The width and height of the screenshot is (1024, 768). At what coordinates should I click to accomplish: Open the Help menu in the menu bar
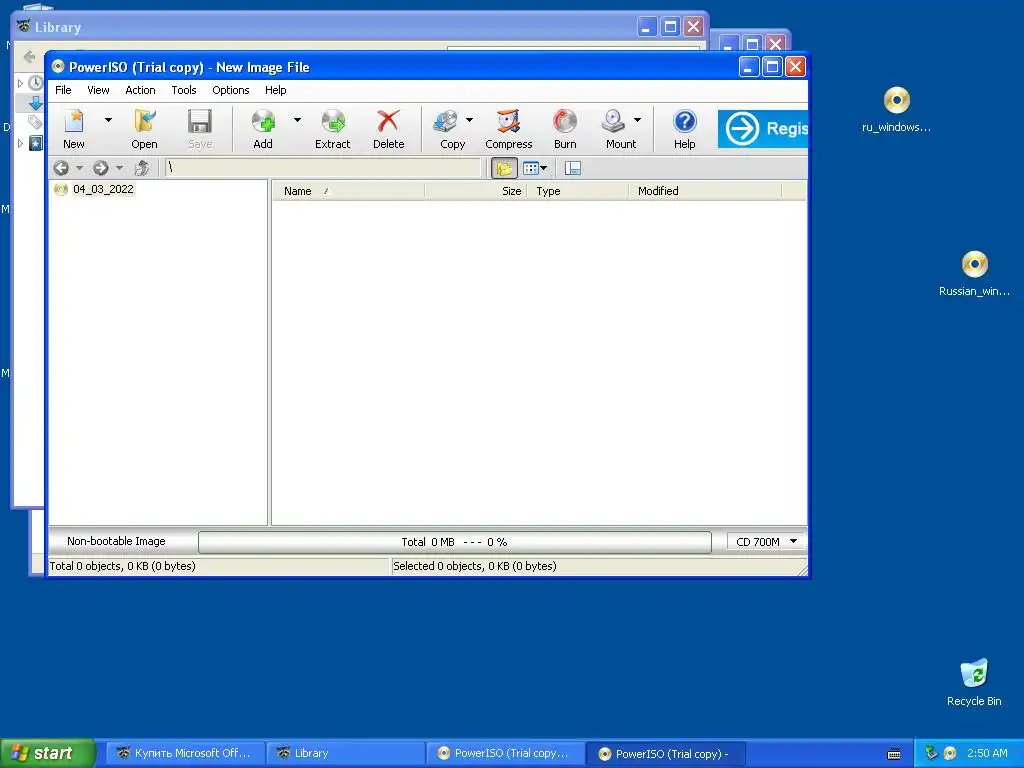275,90
